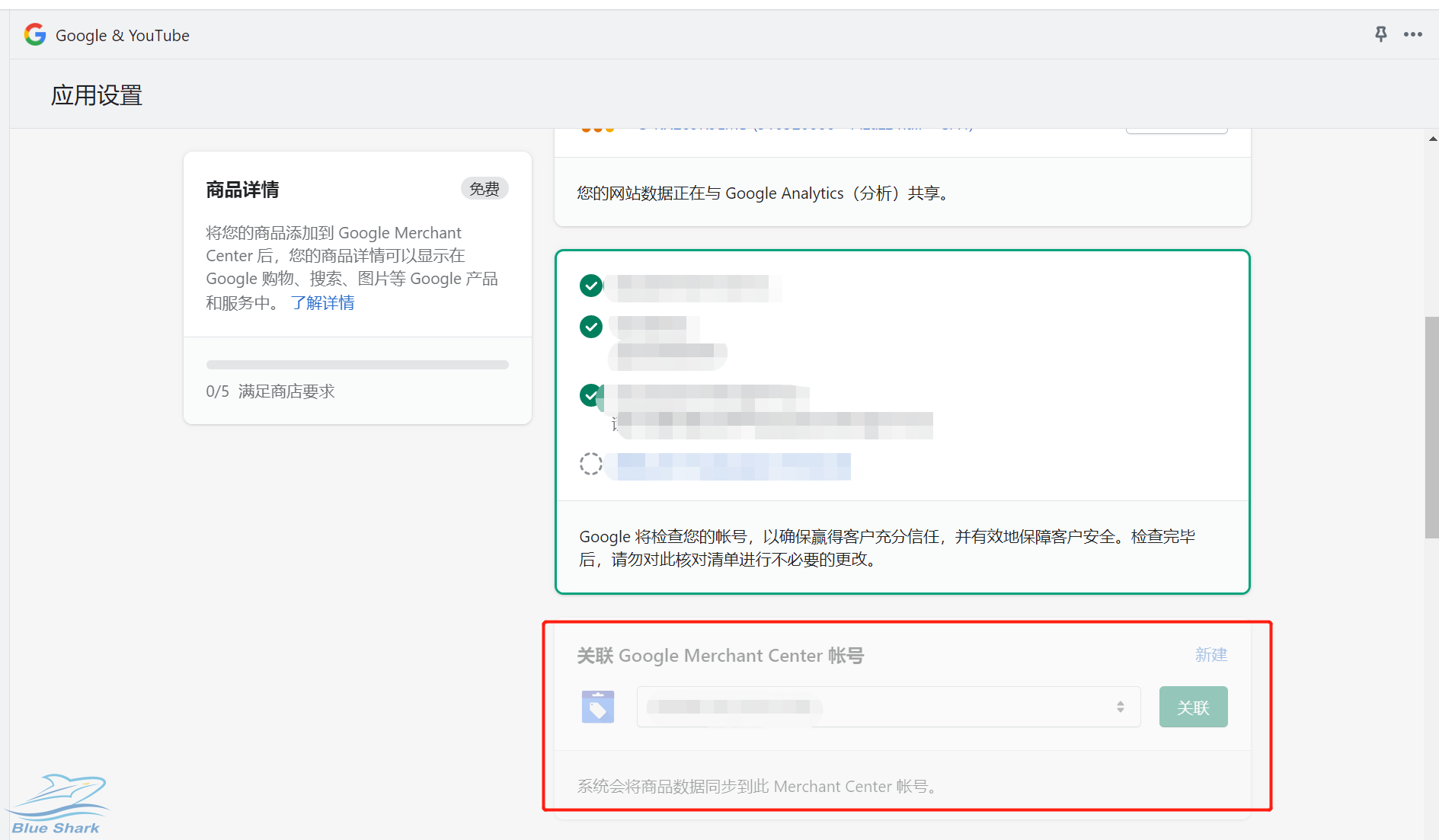Click the Google logo icon in header
1439x840 pixels.
point(35,34)
